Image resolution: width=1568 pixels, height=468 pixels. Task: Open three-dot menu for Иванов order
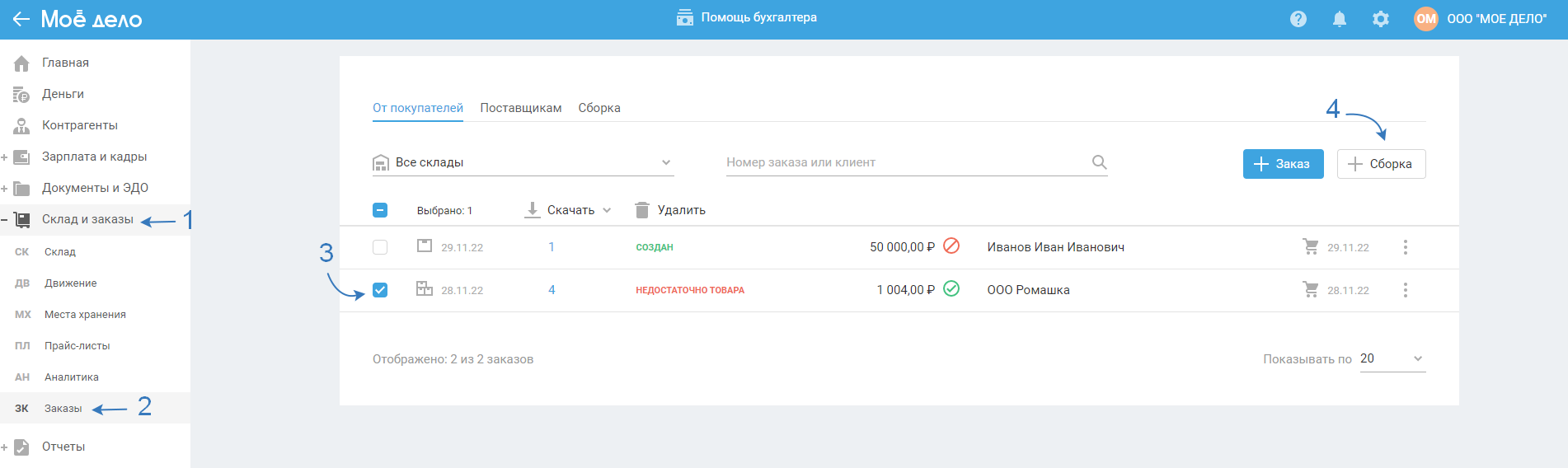coord(1406,247)
